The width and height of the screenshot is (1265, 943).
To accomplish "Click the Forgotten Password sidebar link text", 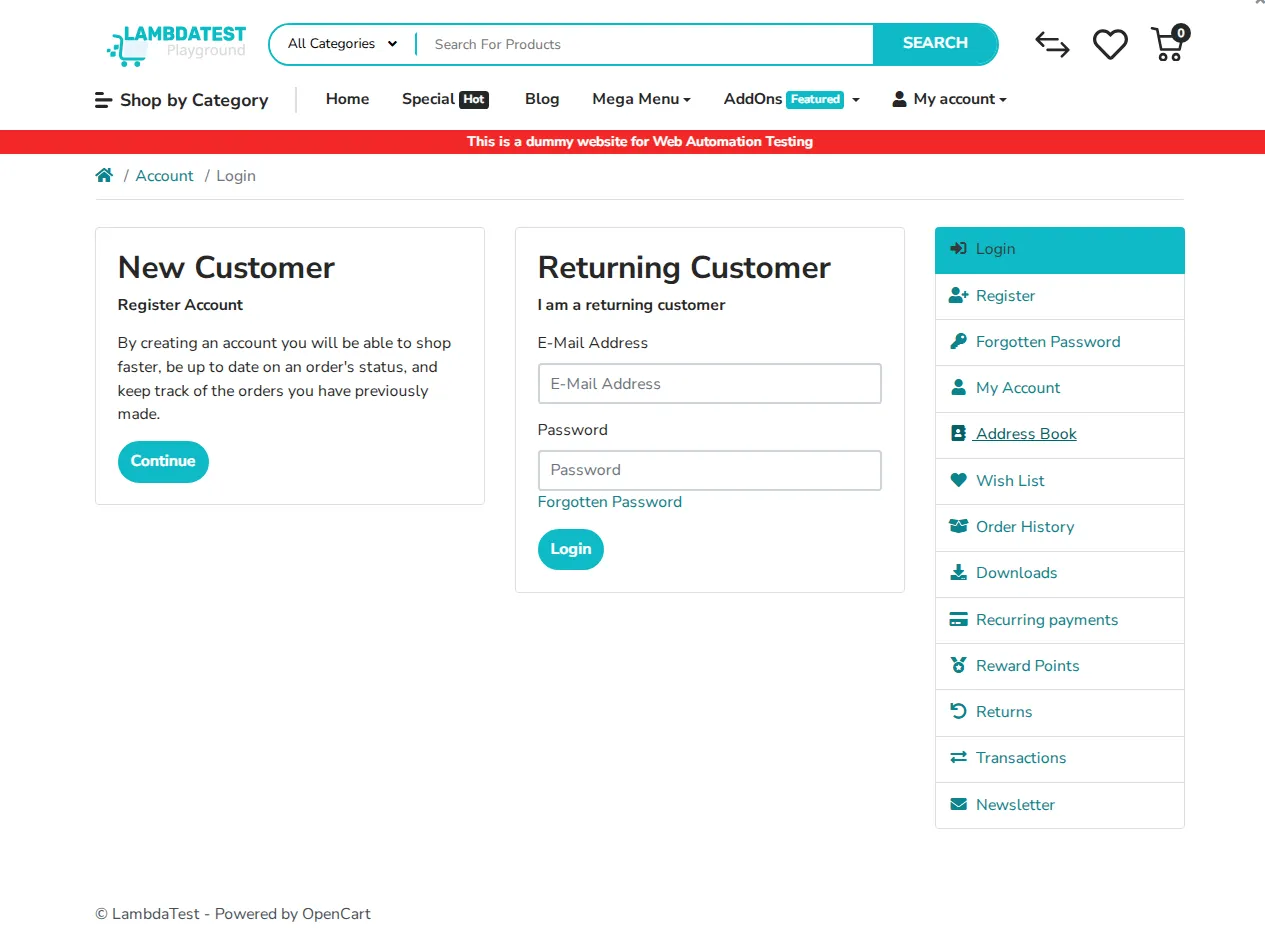I will point(1048,342).
